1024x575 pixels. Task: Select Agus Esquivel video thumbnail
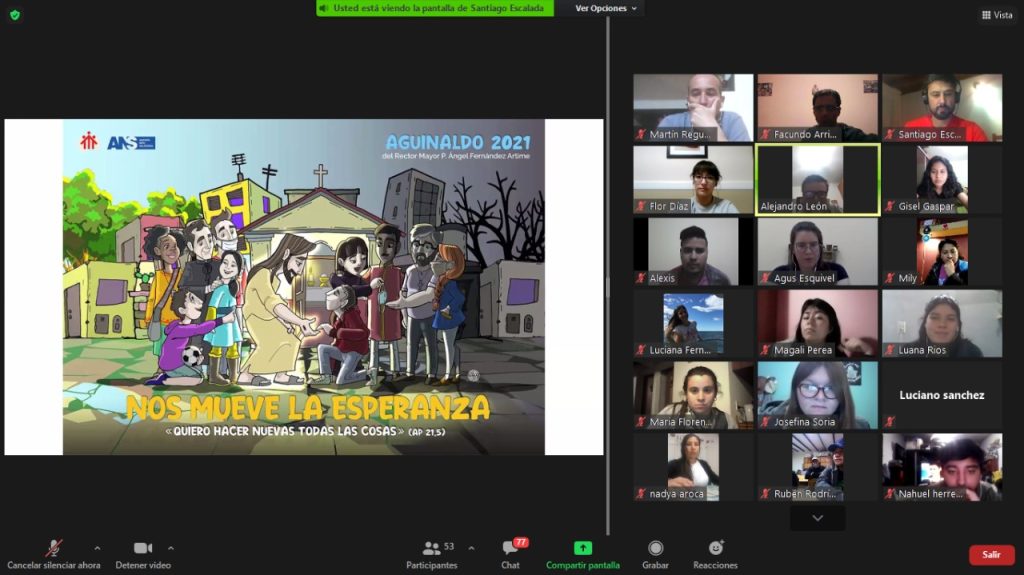(818, 252)
